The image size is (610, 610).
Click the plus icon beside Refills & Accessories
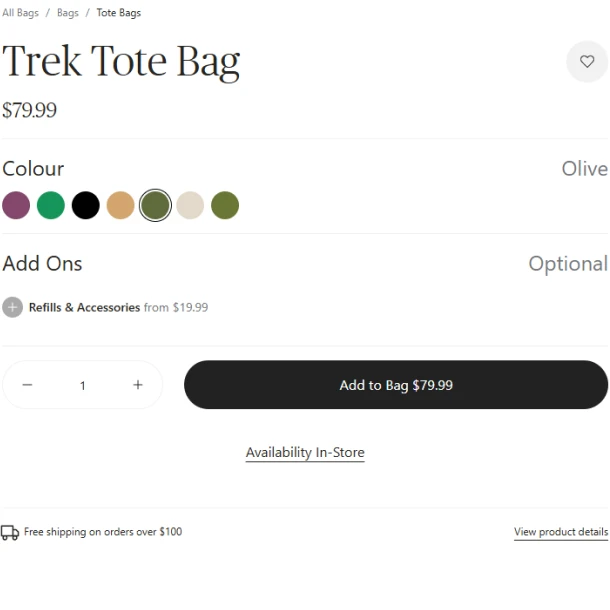coord(12,307)
